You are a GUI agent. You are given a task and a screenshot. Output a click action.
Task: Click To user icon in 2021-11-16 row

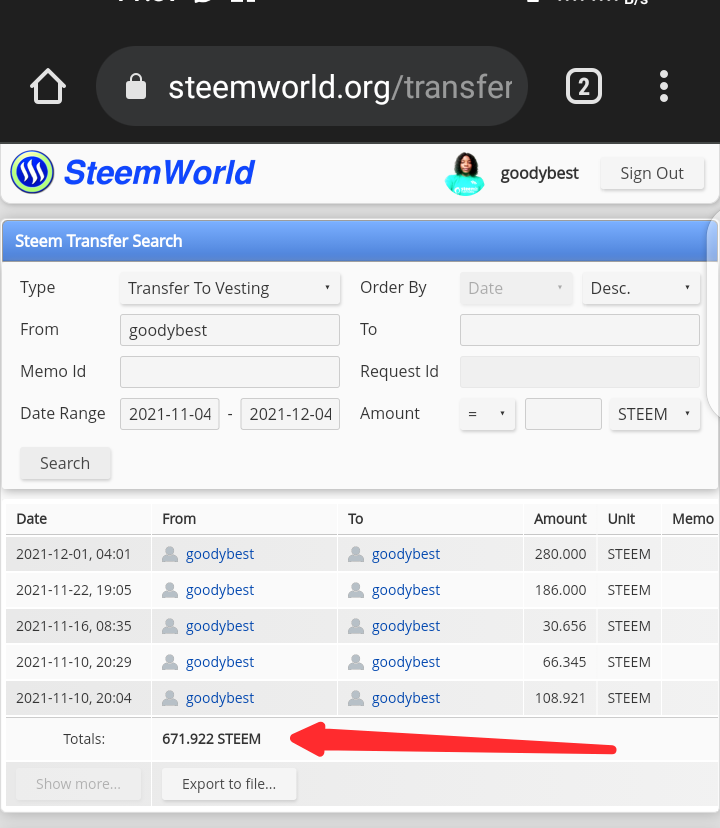(356, 626)
